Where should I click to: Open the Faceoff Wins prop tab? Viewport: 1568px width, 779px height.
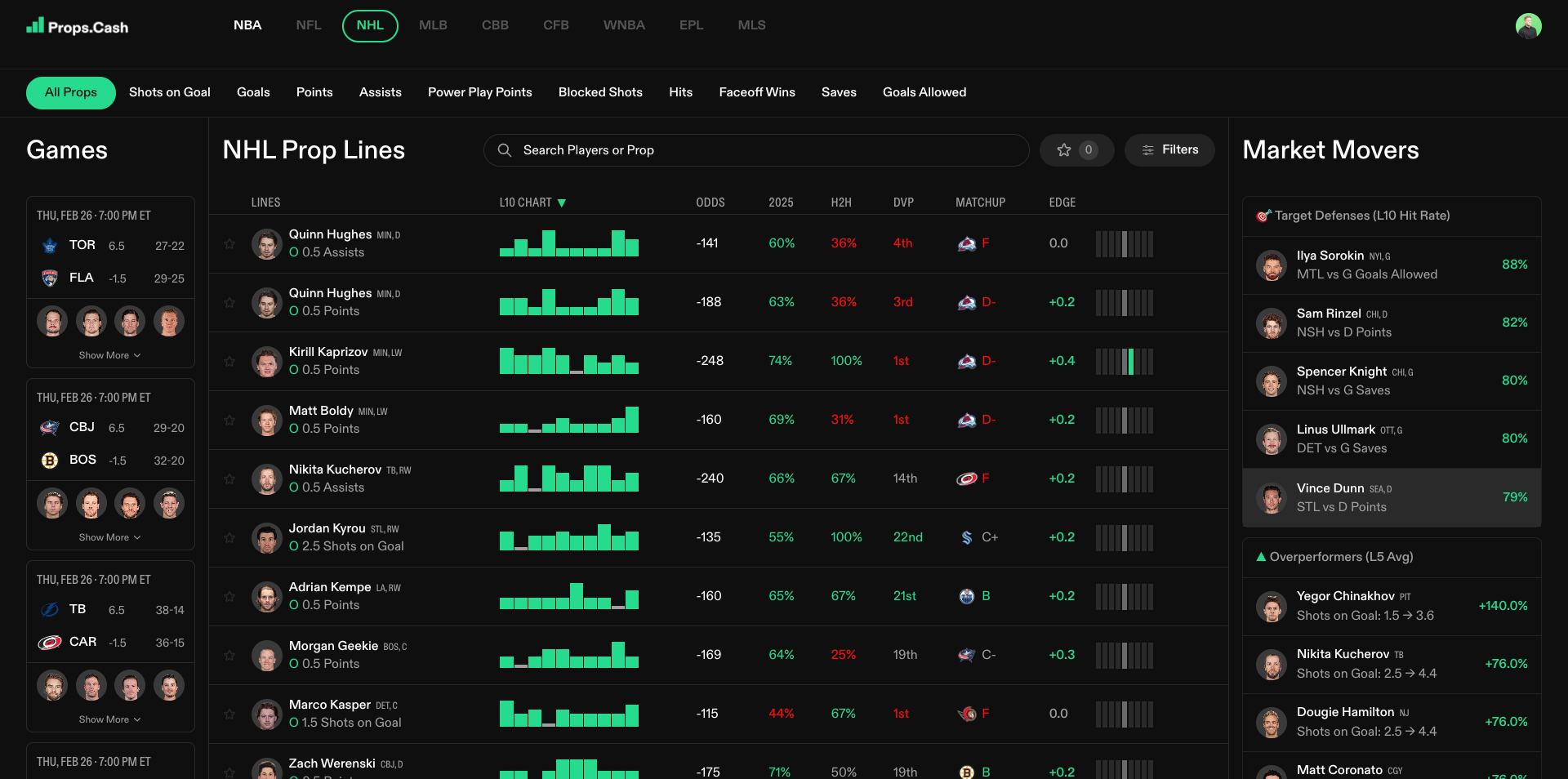(757, 92)
